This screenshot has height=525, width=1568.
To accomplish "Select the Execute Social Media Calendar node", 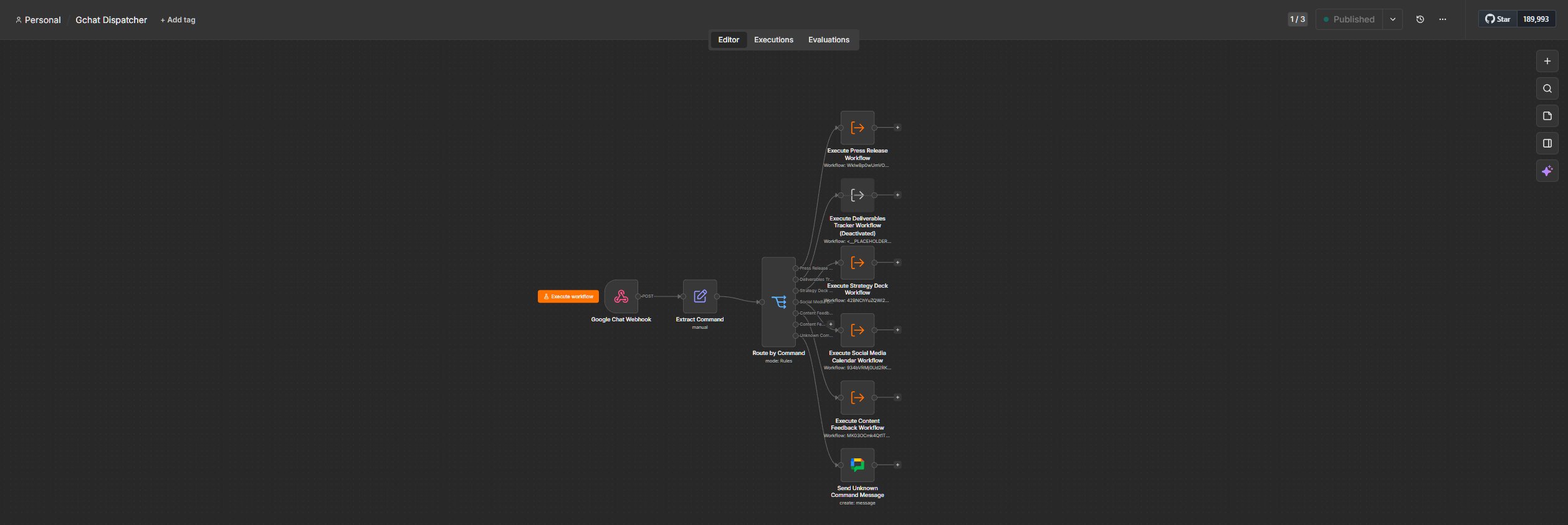I will pyautogui.click(x=858, y=330).
